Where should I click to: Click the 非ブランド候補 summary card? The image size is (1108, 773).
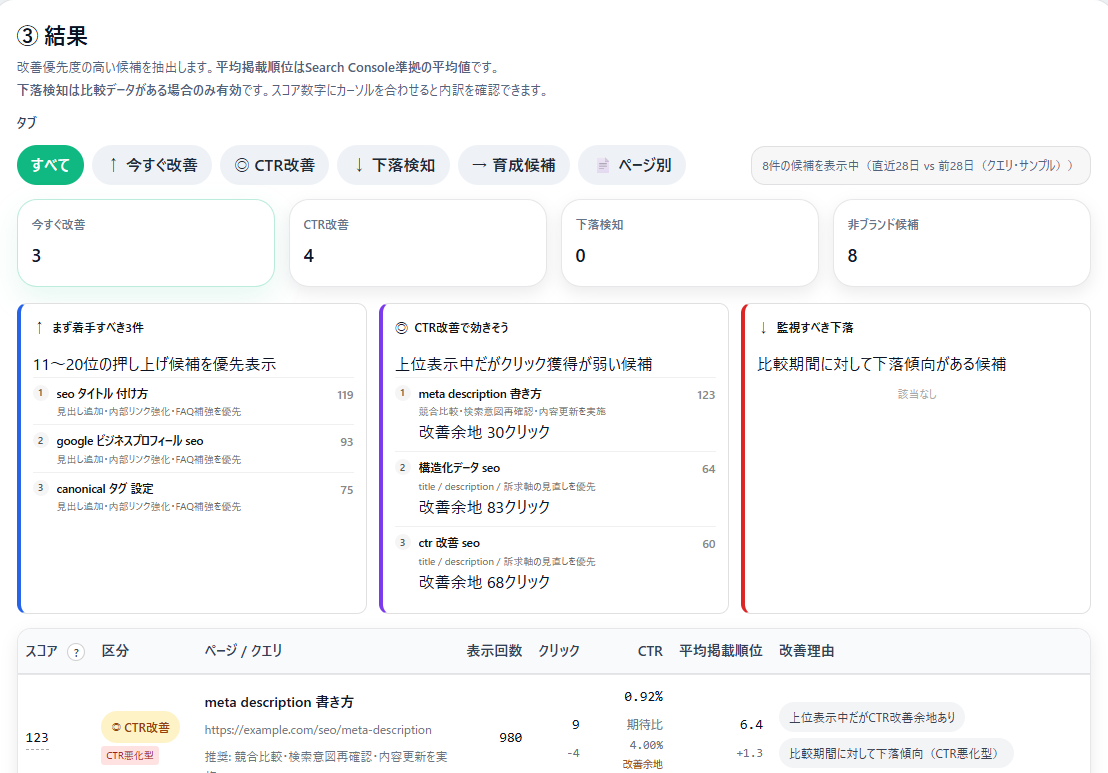[962, 243]
